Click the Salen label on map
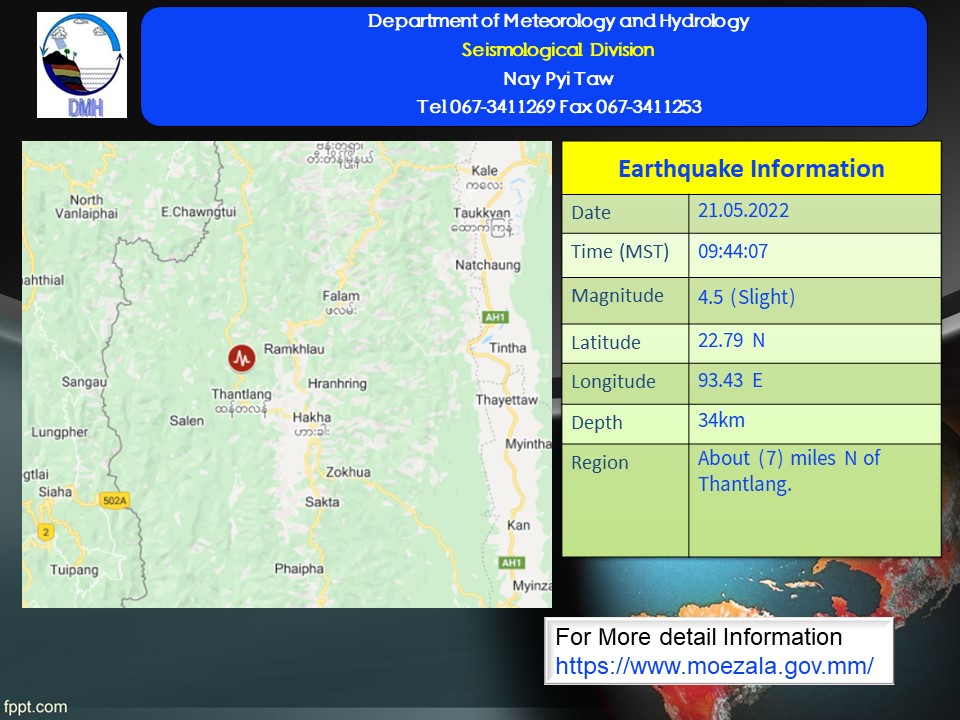960x720 pixels. [x=187, y=421]
